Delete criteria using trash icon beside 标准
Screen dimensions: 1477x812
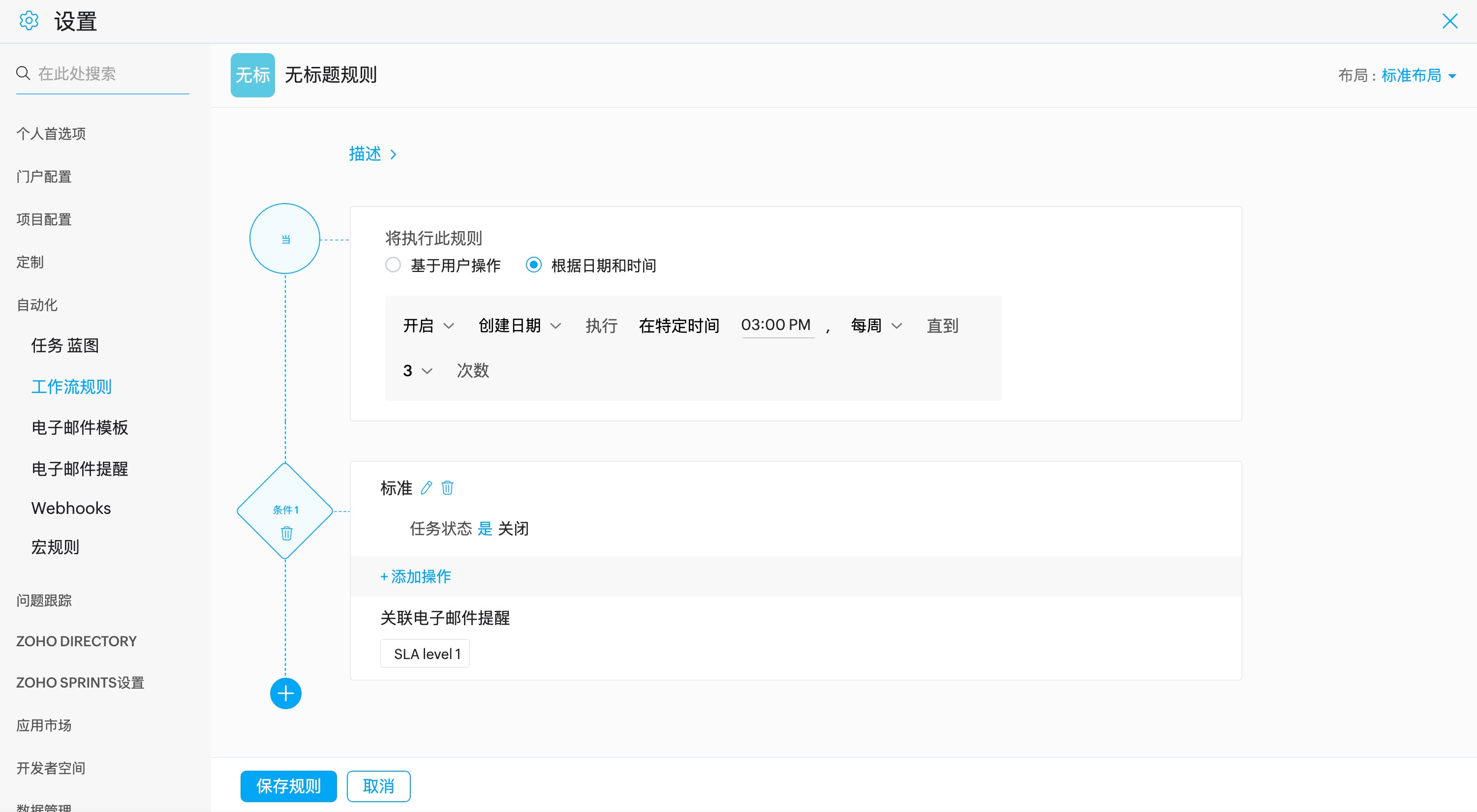click(x=447, y=488)
